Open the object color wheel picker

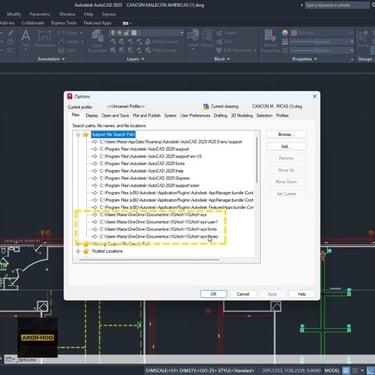coord(285,33)
